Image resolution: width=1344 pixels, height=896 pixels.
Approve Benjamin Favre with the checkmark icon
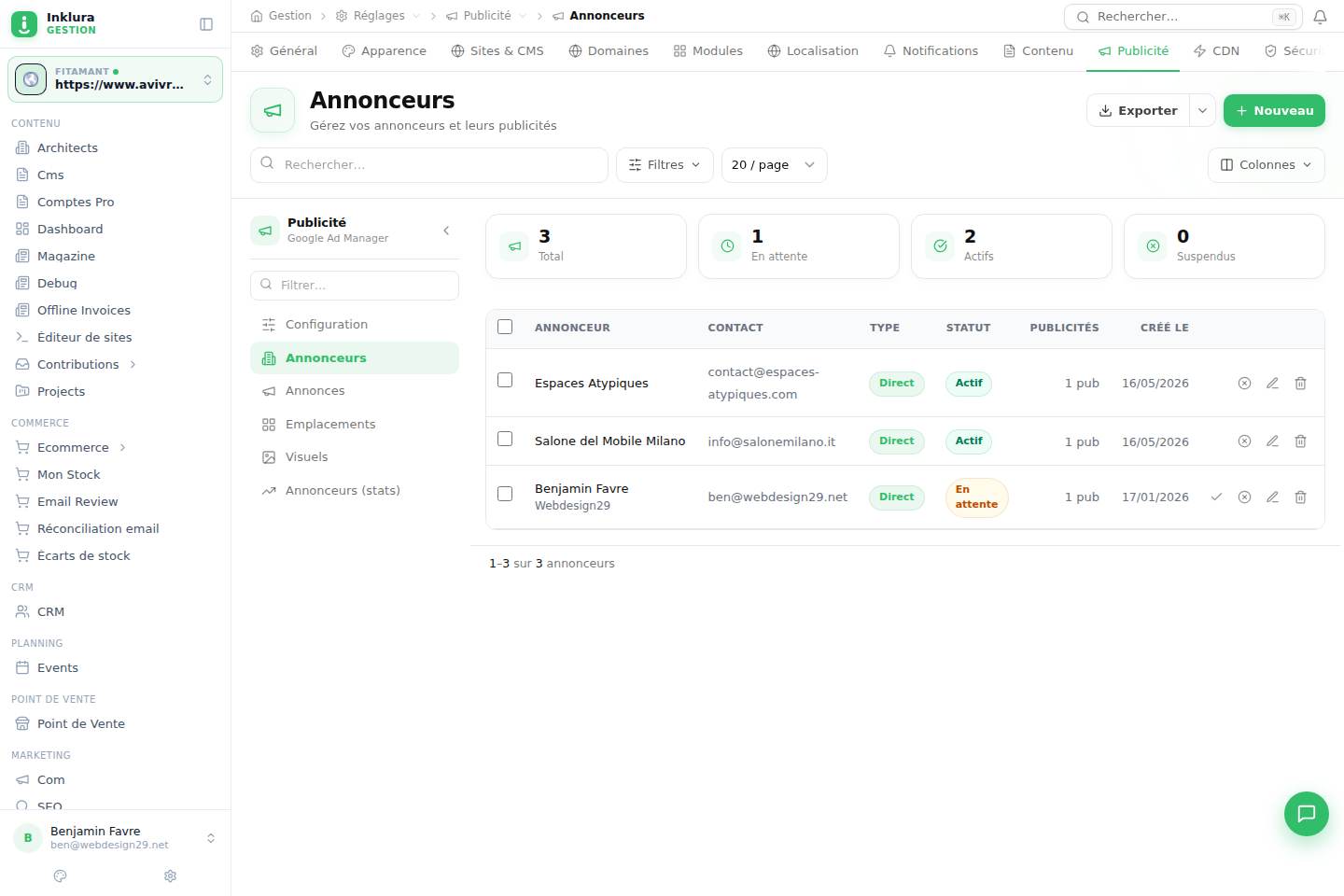[1216, 497]
